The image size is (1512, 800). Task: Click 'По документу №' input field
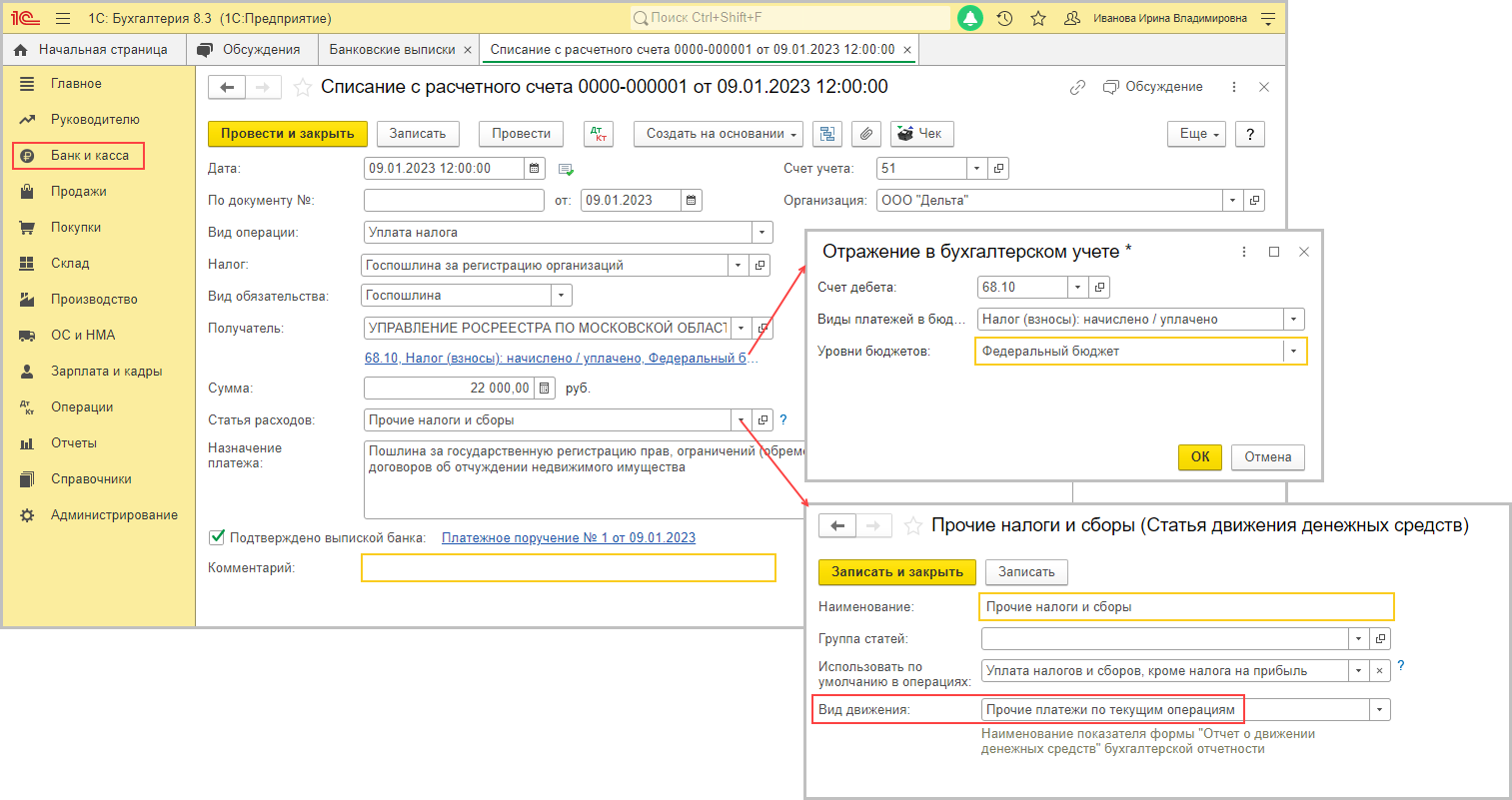455,201
